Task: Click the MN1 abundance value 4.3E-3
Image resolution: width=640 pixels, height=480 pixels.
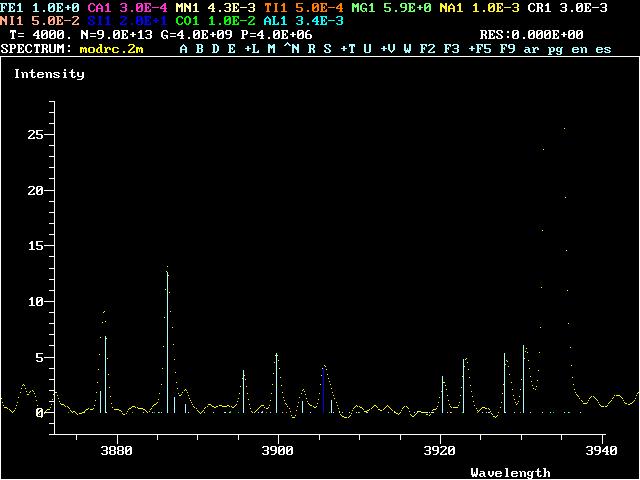Action: pyautogui.click(x=231, y=8)
